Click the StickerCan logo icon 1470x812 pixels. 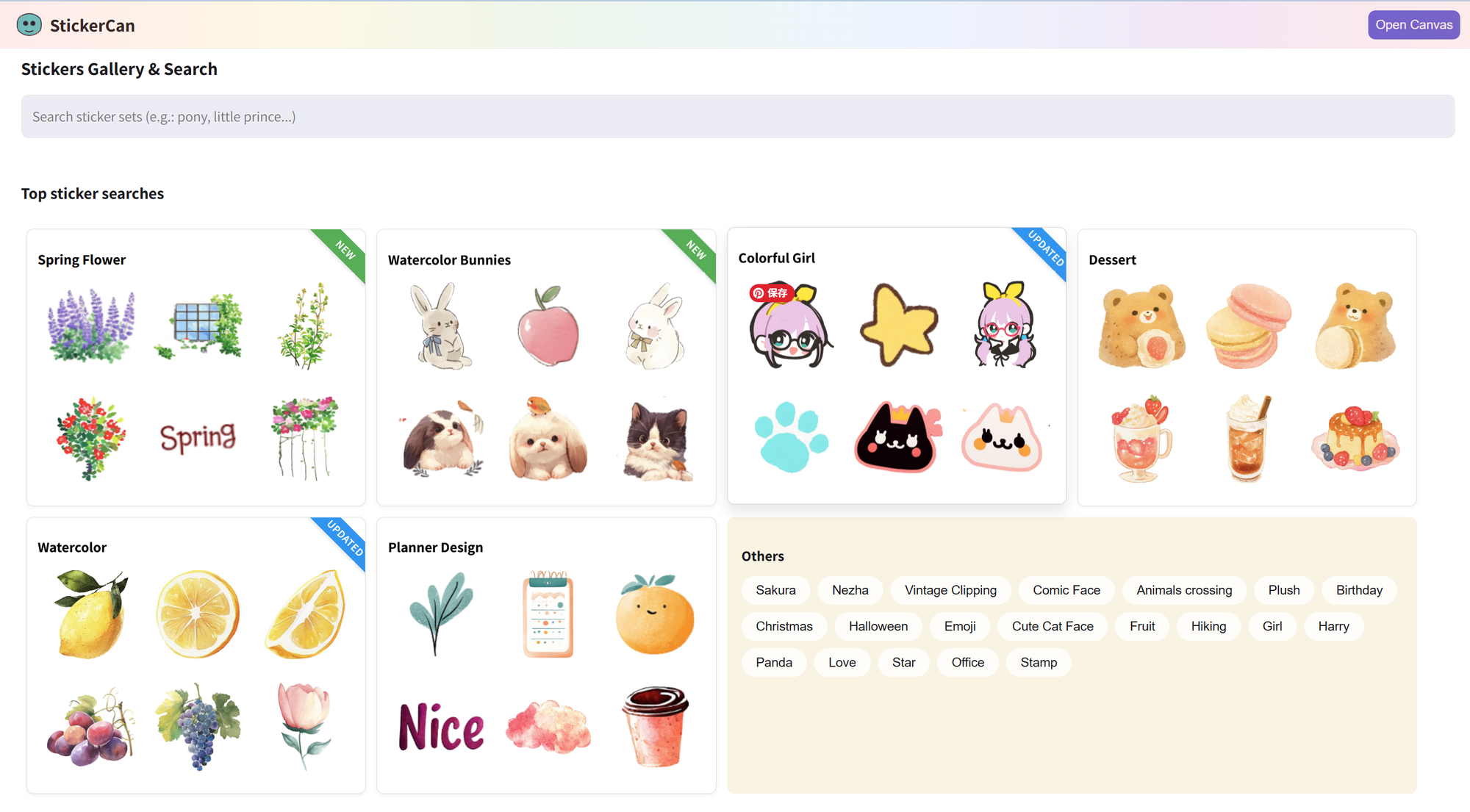[29, 25]
